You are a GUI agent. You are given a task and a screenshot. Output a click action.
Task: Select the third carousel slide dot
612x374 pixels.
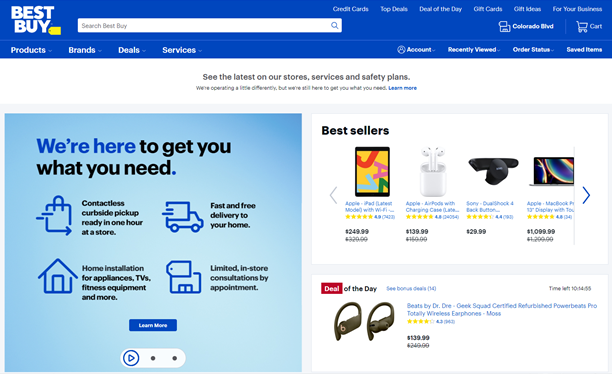(x=174, y=358)
